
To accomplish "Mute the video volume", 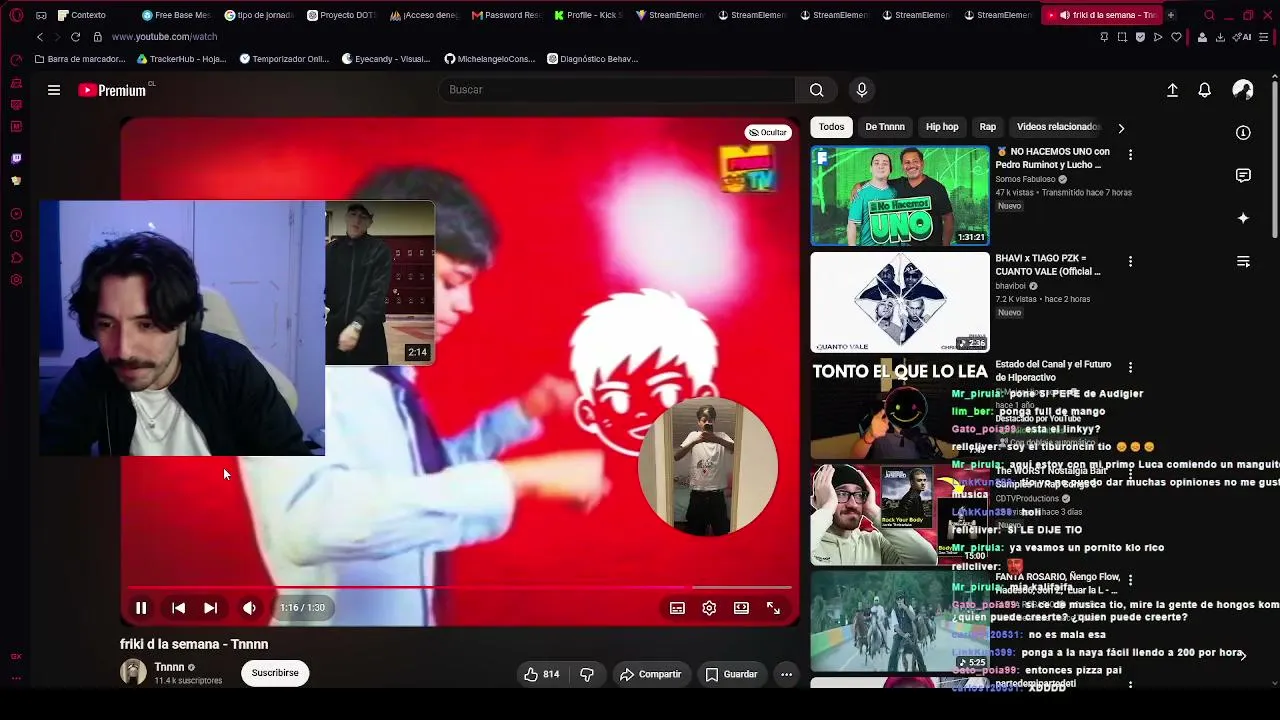I will tap(249, 608).
